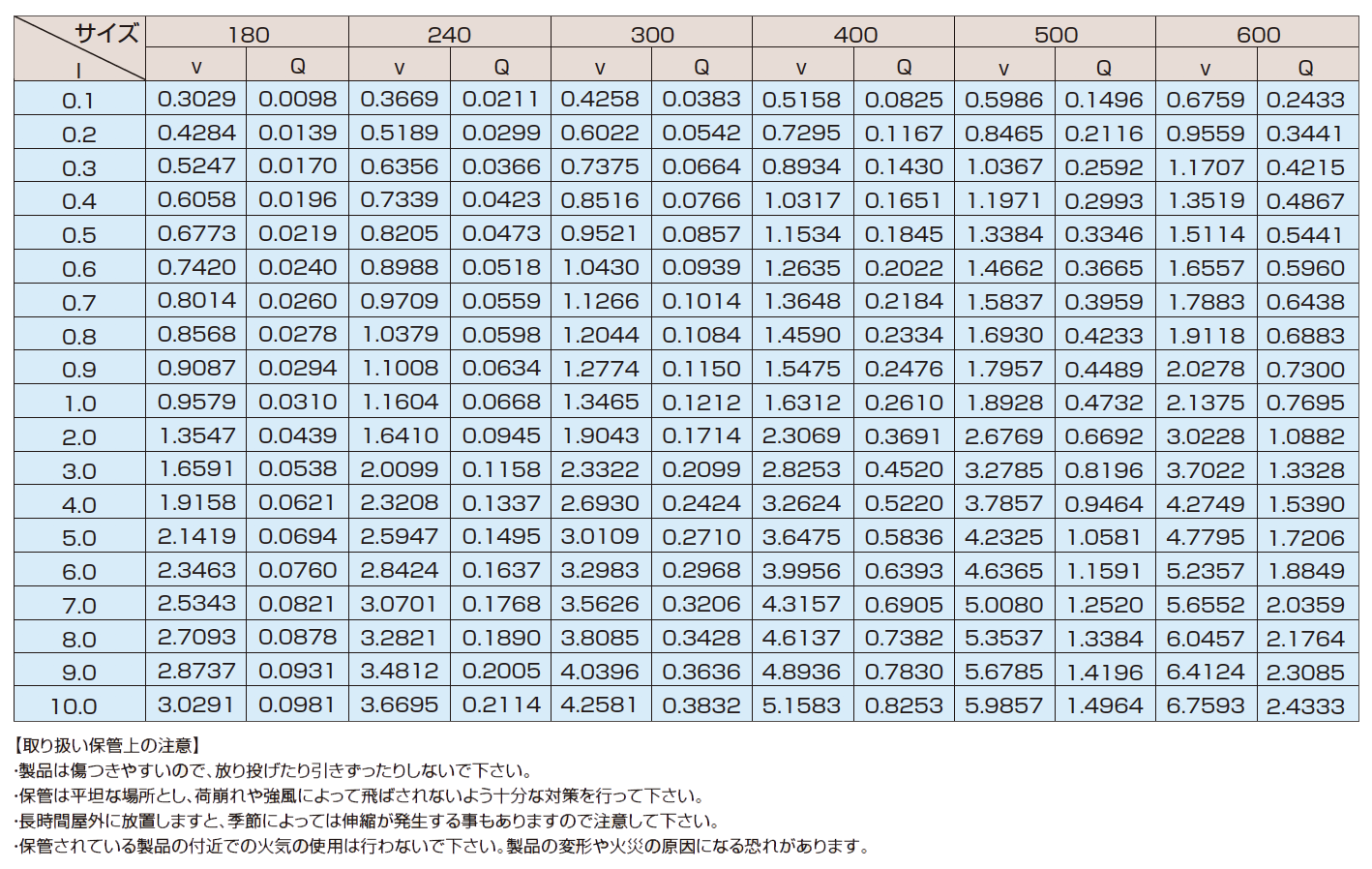Click the cell containing value 0.3029
This screenshot has width=1372, height=869.
196,100
